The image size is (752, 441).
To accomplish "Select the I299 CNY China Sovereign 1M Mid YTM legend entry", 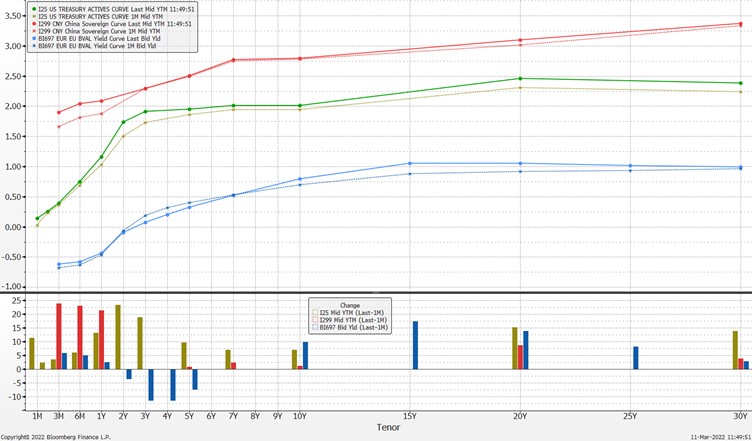I will point(96,31).
